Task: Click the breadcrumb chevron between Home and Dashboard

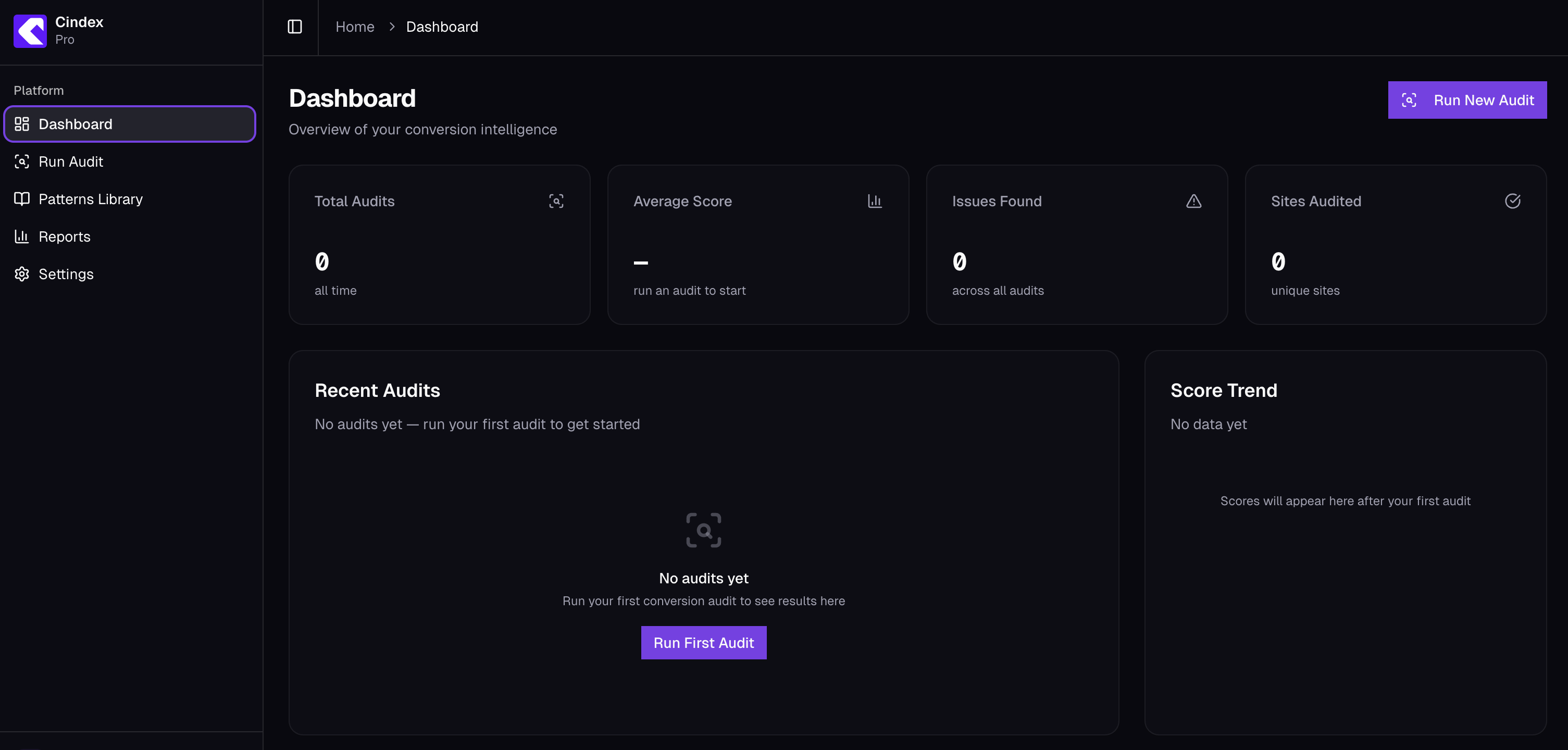Action: tap(392, 27)
